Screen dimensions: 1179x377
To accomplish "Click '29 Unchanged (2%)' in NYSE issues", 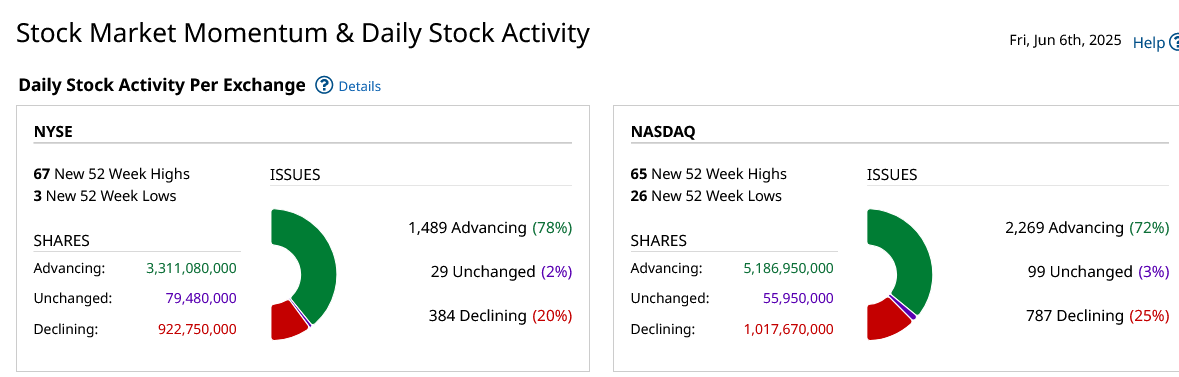I will click(502, 272).
